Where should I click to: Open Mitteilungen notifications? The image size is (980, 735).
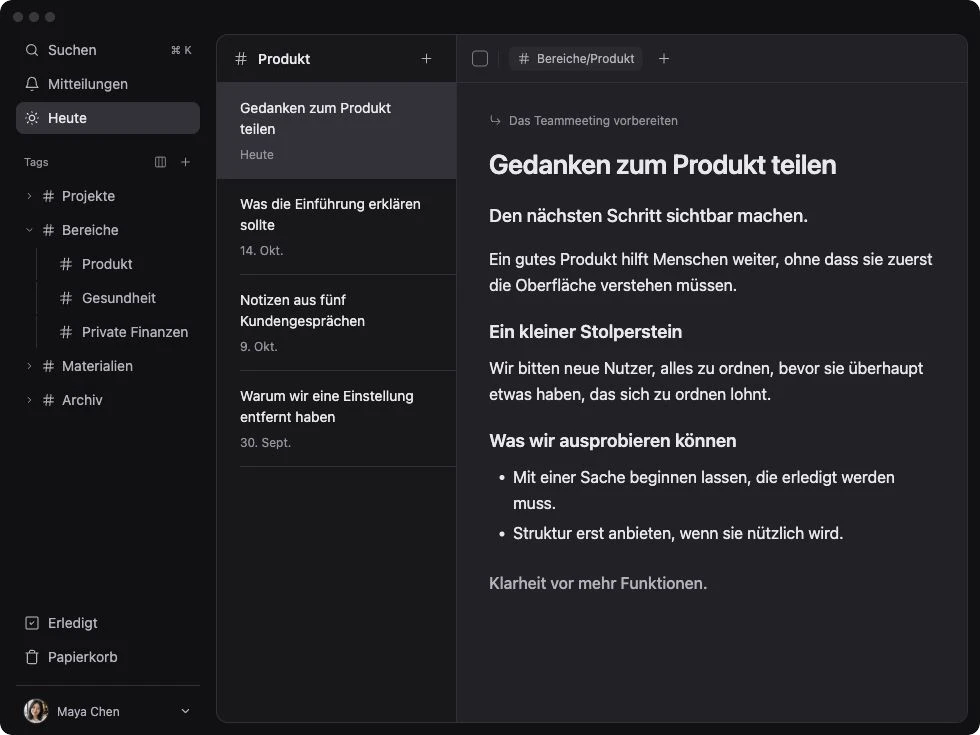point(108,84)
